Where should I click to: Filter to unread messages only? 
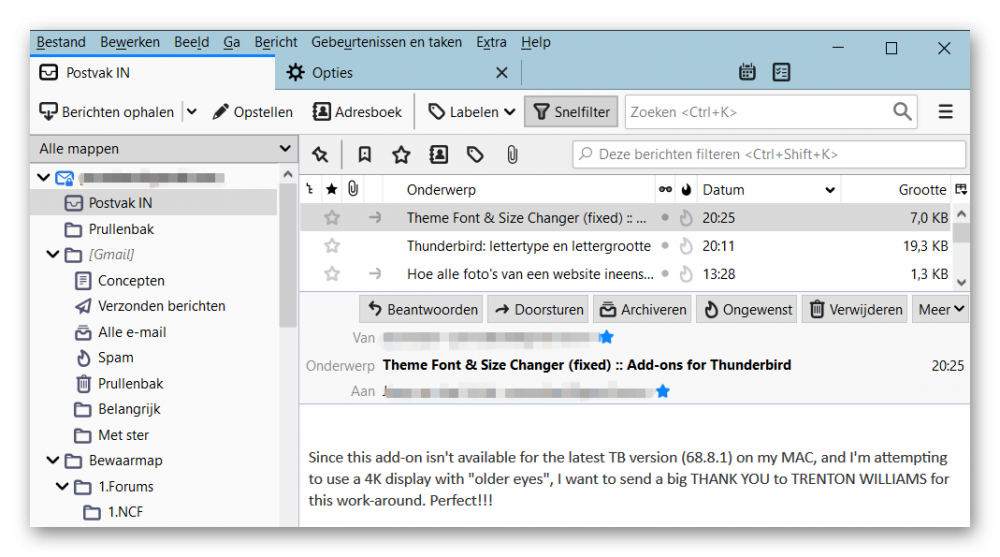tap(364, 154)
